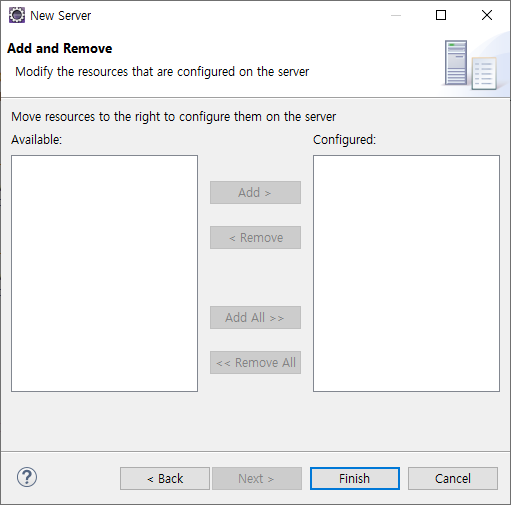Click inside the Configured list box
511x505 pixels.
point(406,273)
